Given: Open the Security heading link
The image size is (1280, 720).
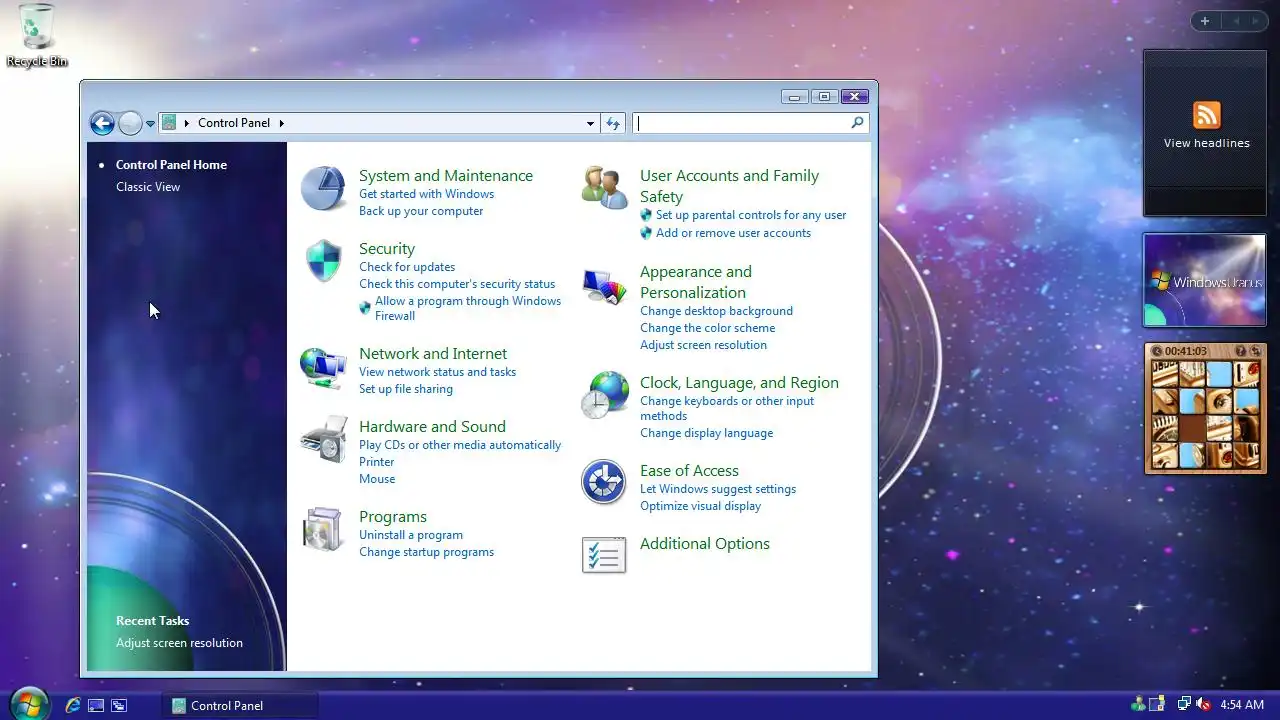Looking at the screenshot, I should click(x=387, y=249).
